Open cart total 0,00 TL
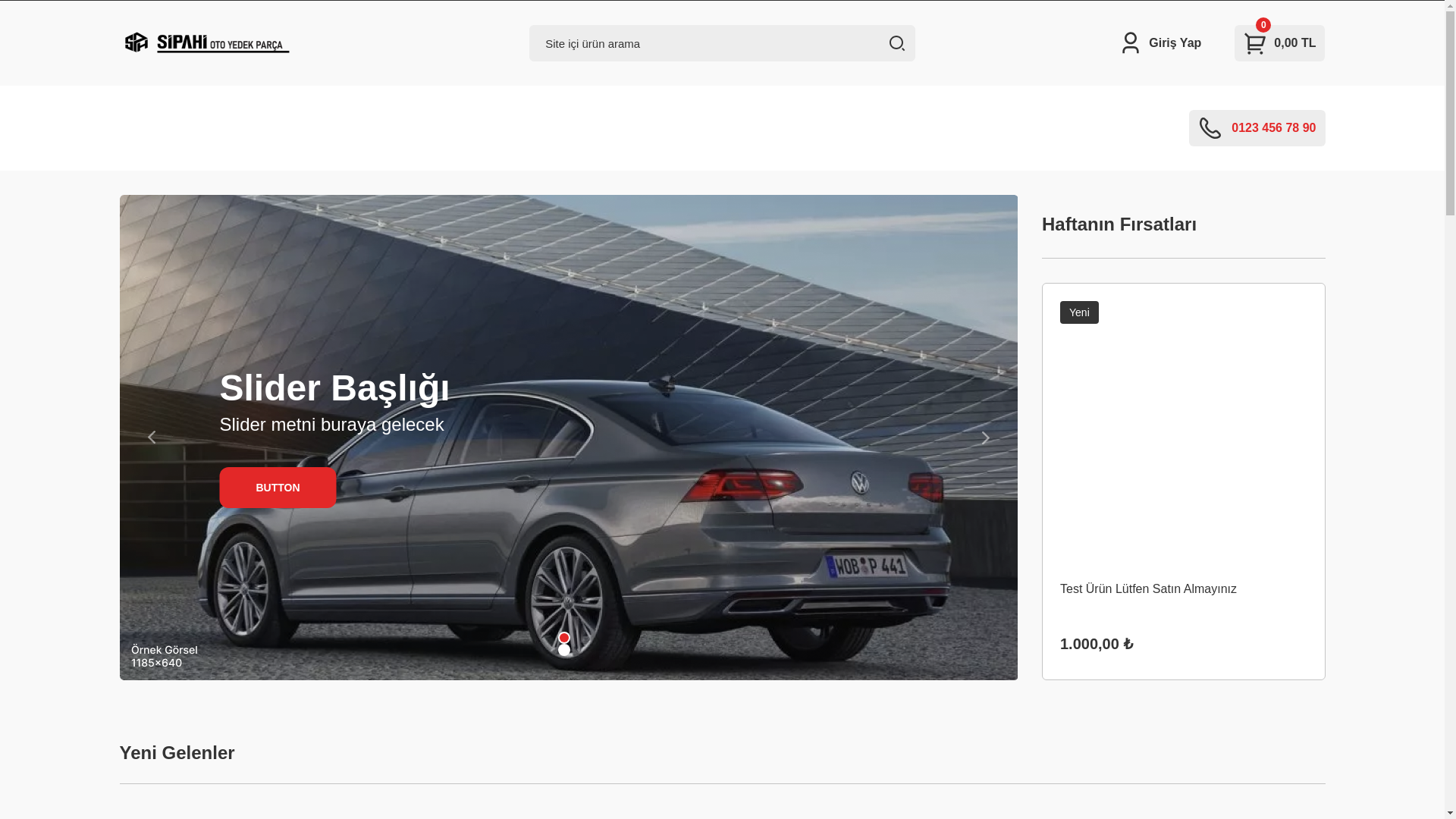 click(1294, 43)
